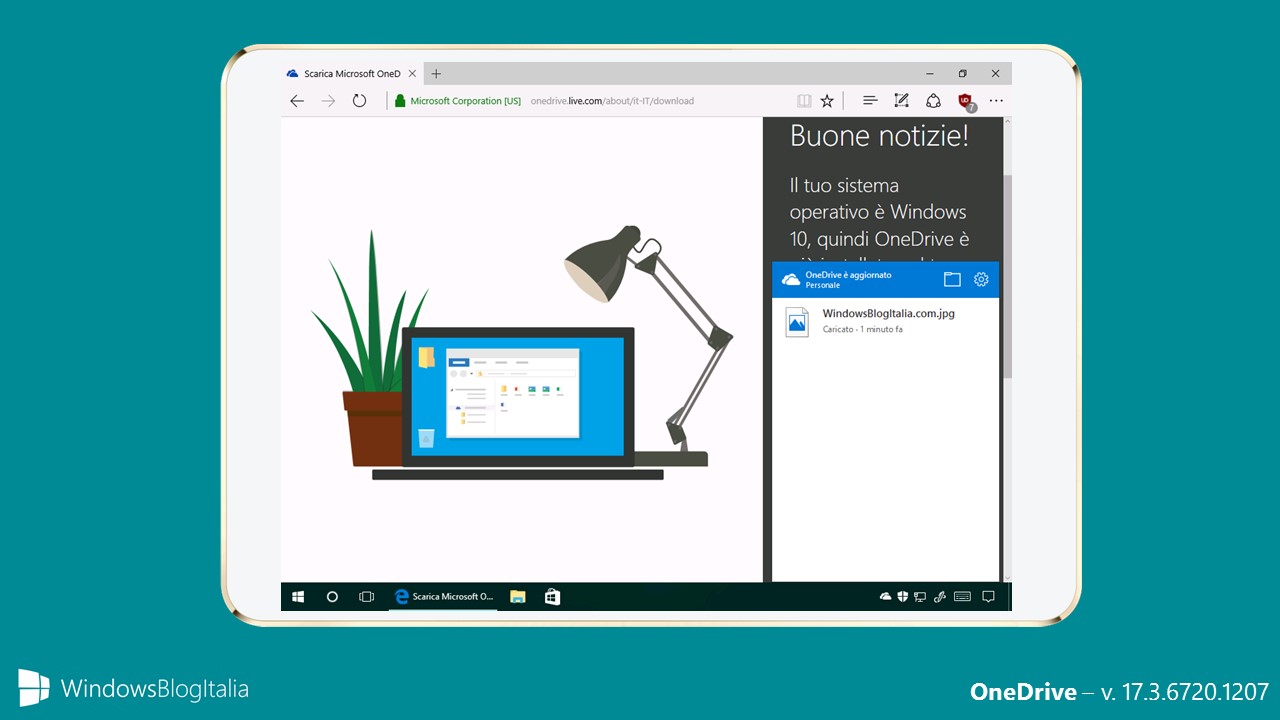Open Action Center notifications icon

[988, 597]
